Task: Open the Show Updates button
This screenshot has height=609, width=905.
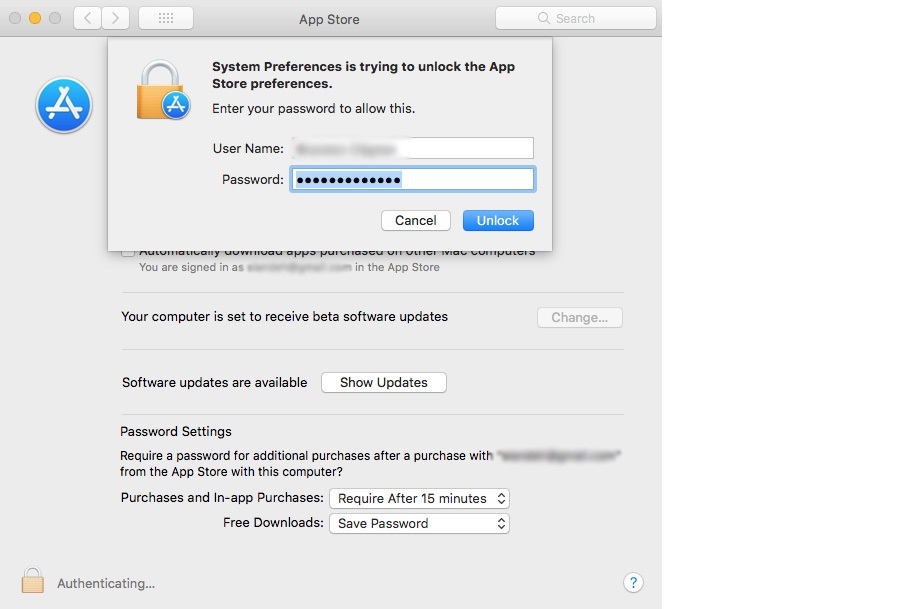Action: (x=384, y=383)
